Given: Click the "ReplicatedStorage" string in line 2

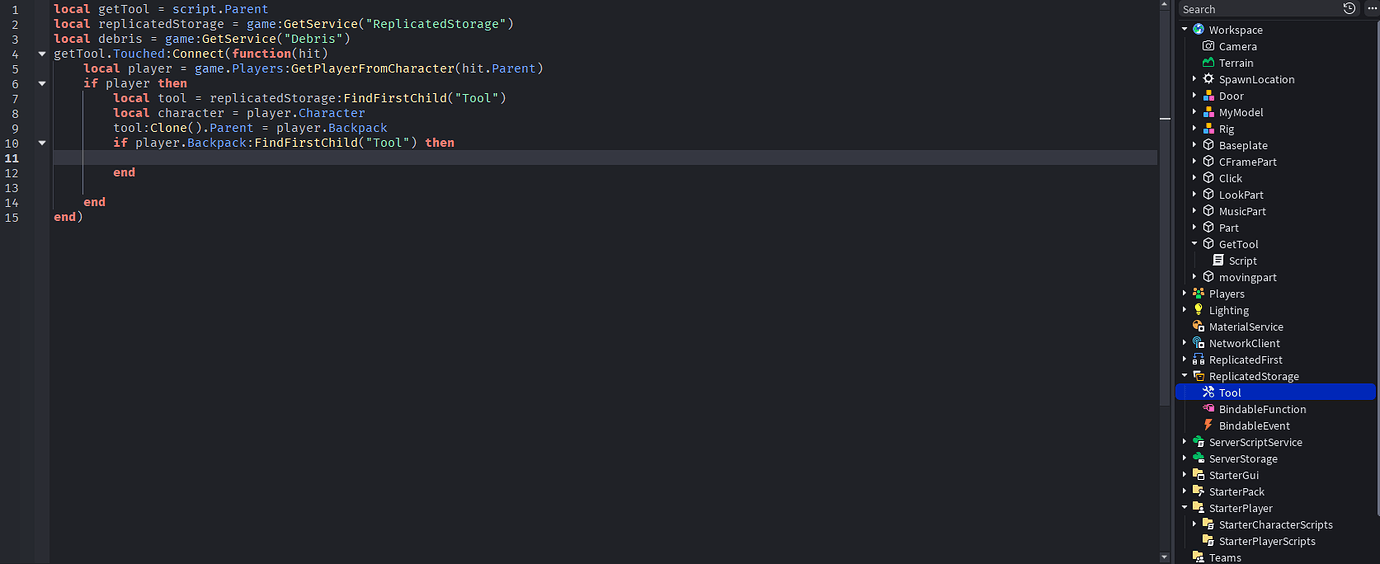Looking at the screenshot, I should 436,24.
